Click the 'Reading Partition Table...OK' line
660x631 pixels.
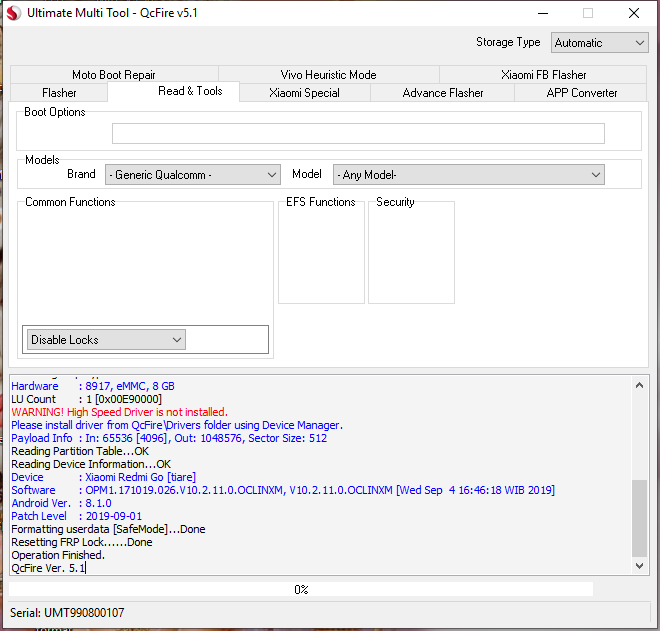click(80, 451)
